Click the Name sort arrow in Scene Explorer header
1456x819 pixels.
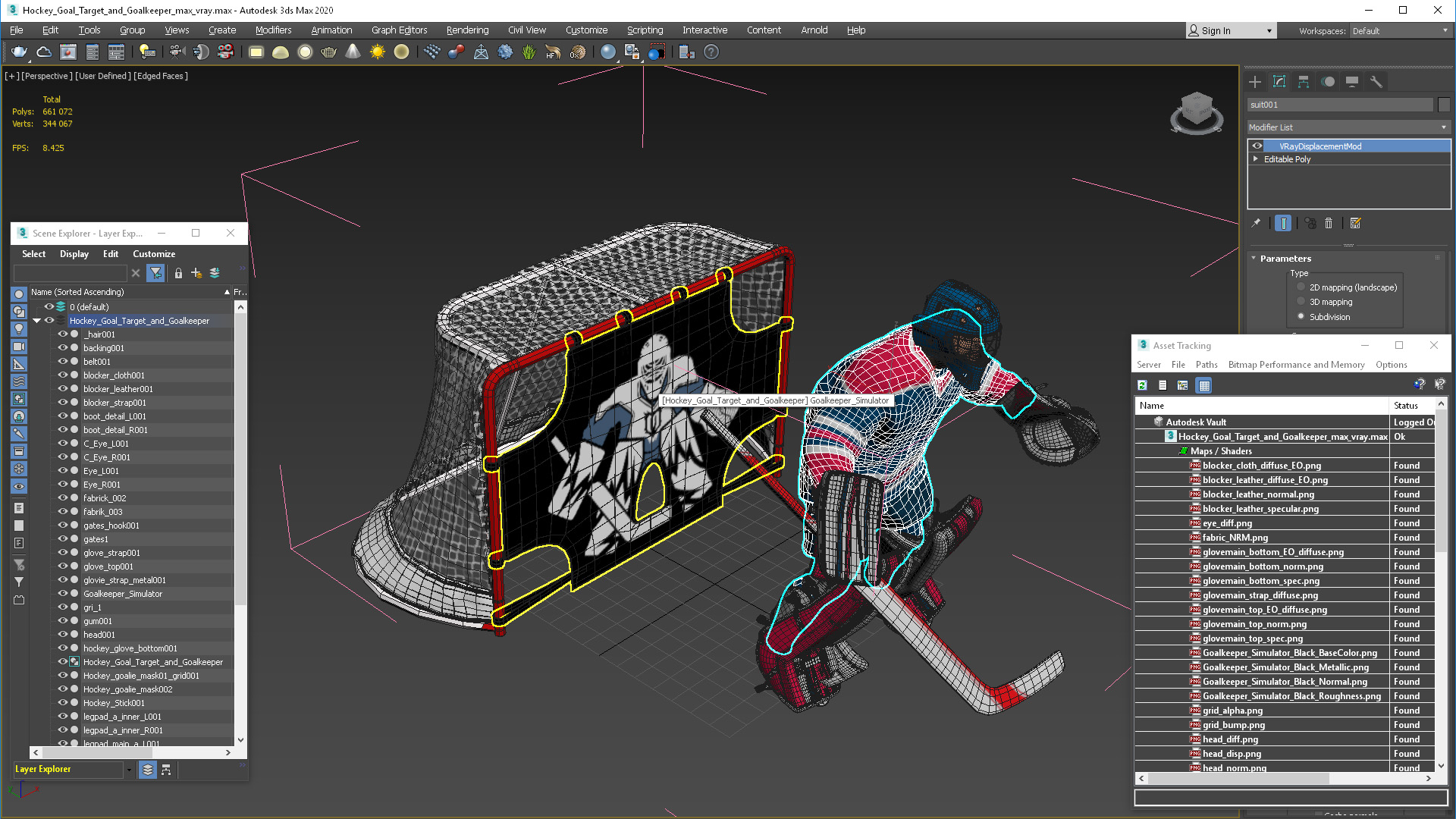coord(227,292)
